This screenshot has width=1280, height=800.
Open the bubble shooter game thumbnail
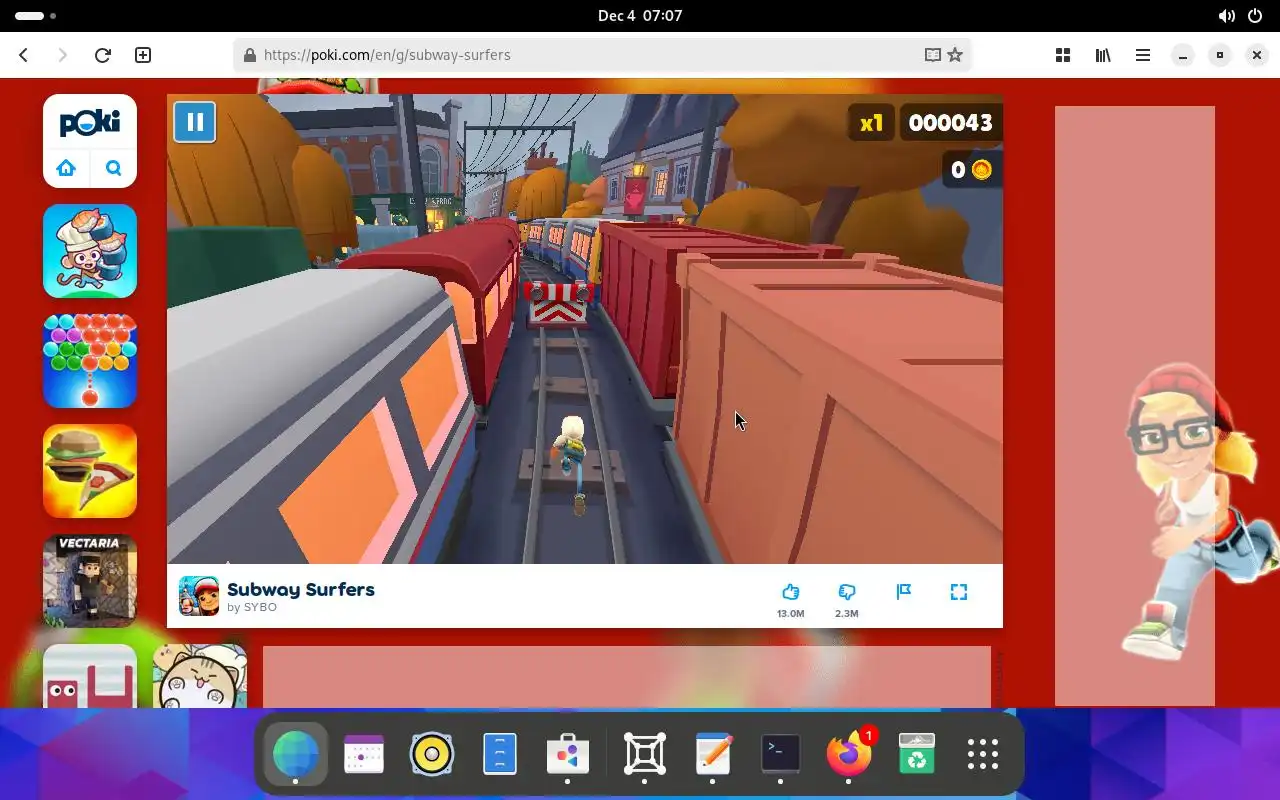90,361
